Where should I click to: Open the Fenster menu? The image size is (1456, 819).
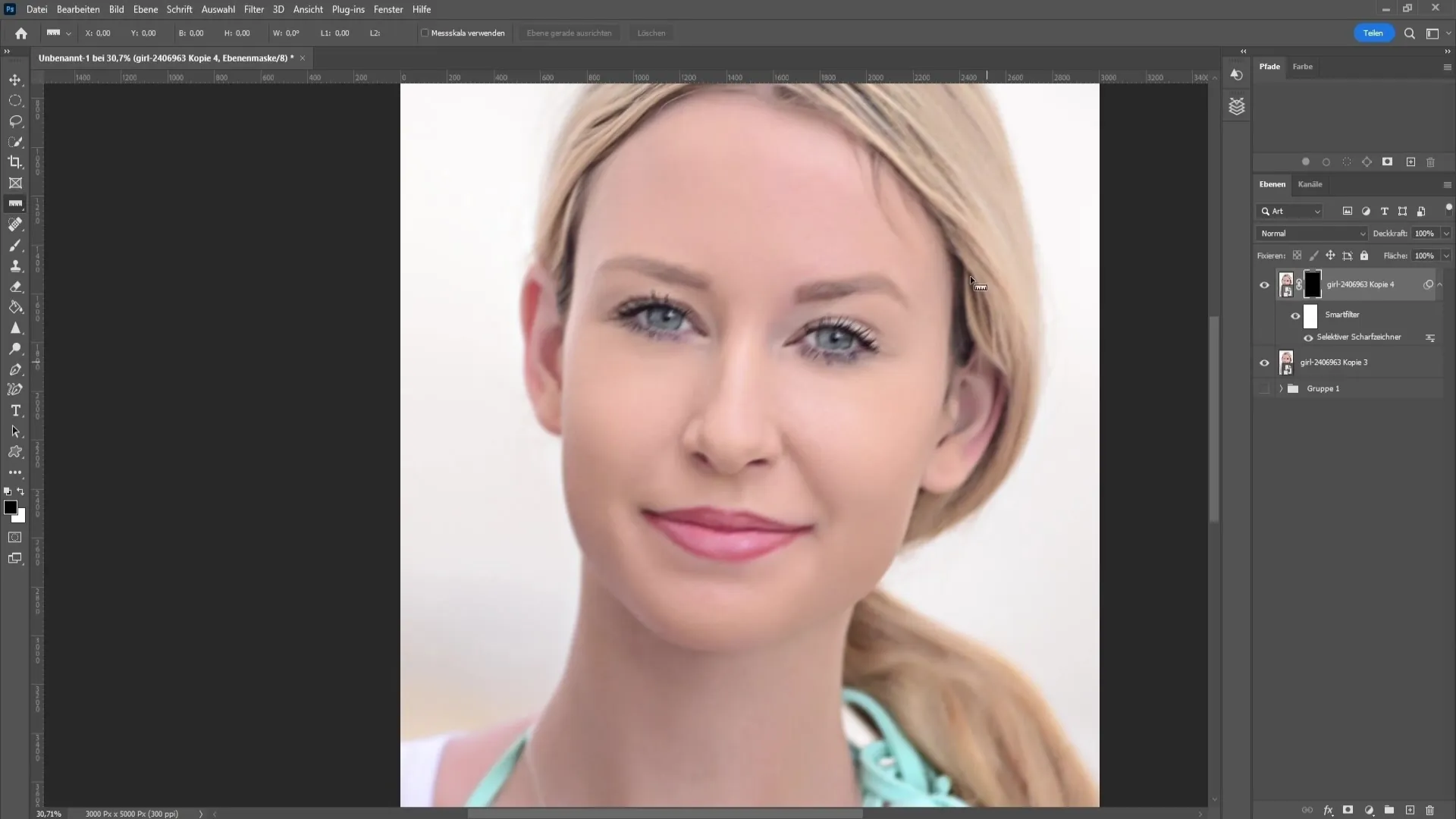[x=388, y=9]
